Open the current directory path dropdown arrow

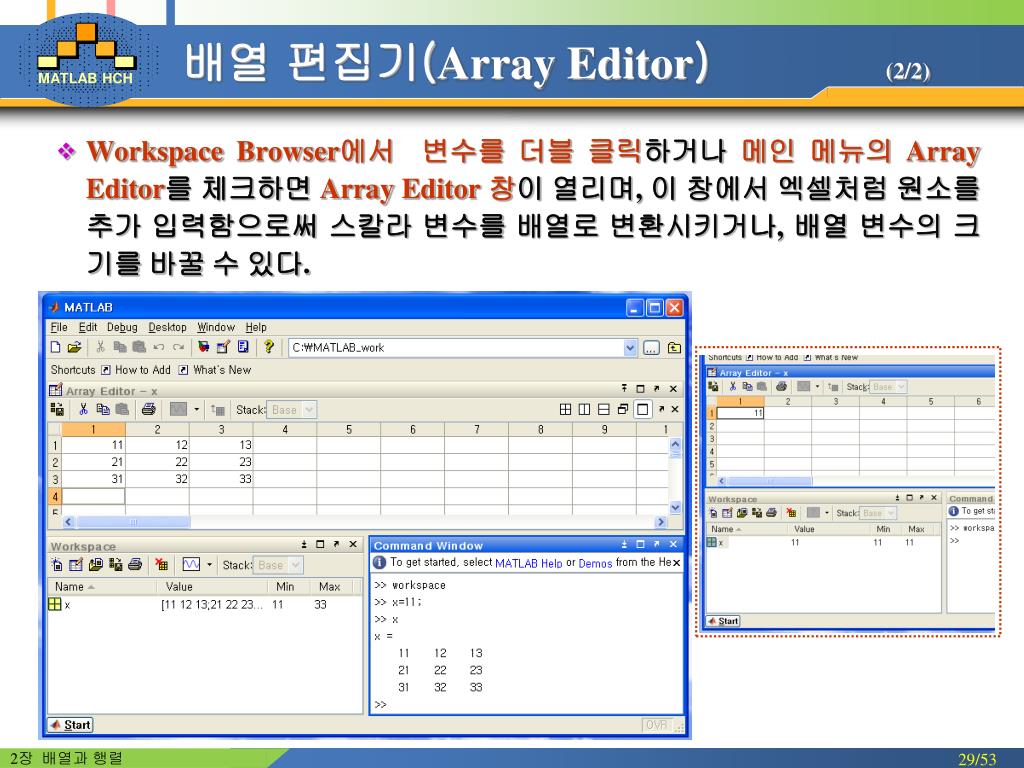click(x=630, y=348)
